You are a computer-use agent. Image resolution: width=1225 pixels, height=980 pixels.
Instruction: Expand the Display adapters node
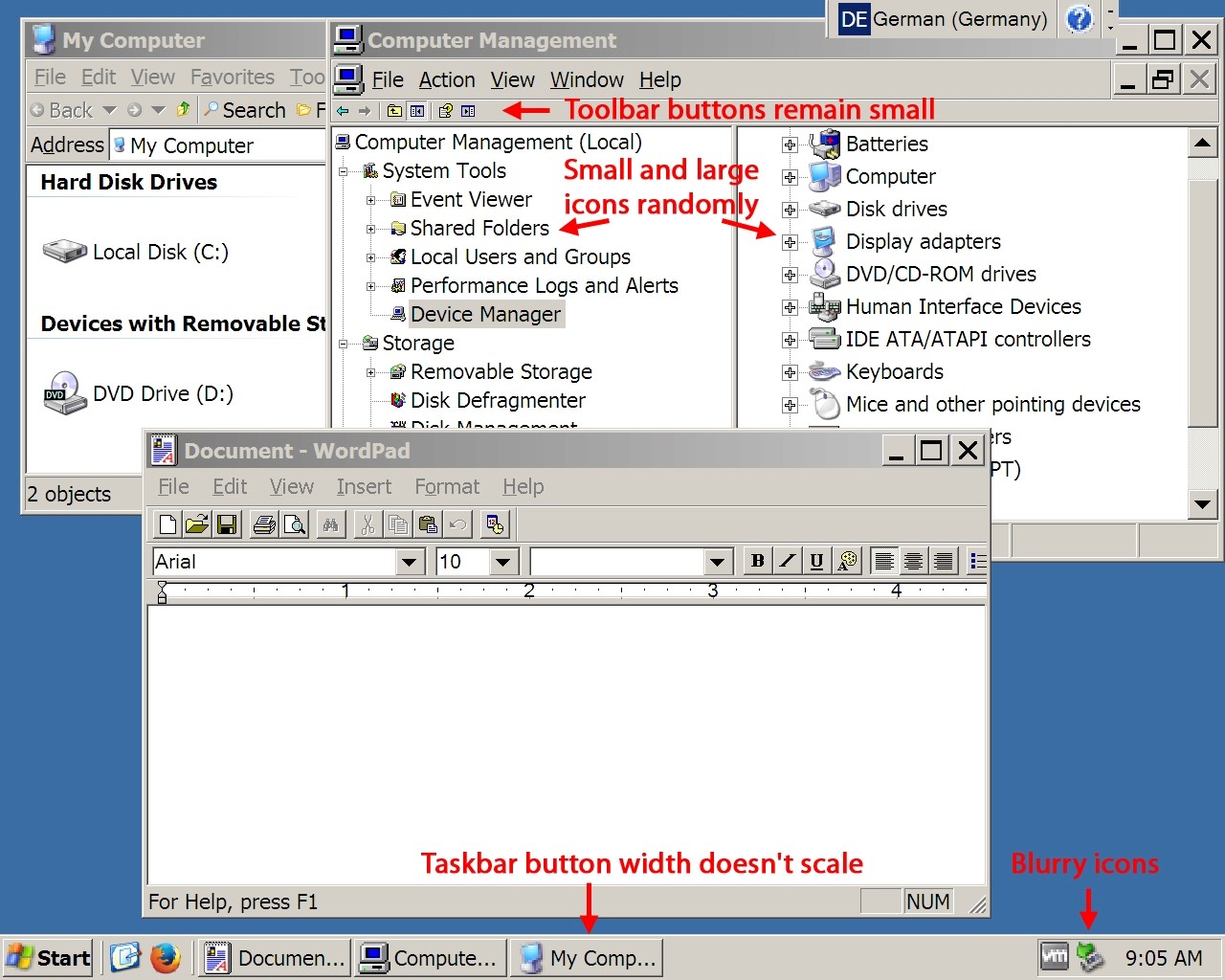click(790, 242)
